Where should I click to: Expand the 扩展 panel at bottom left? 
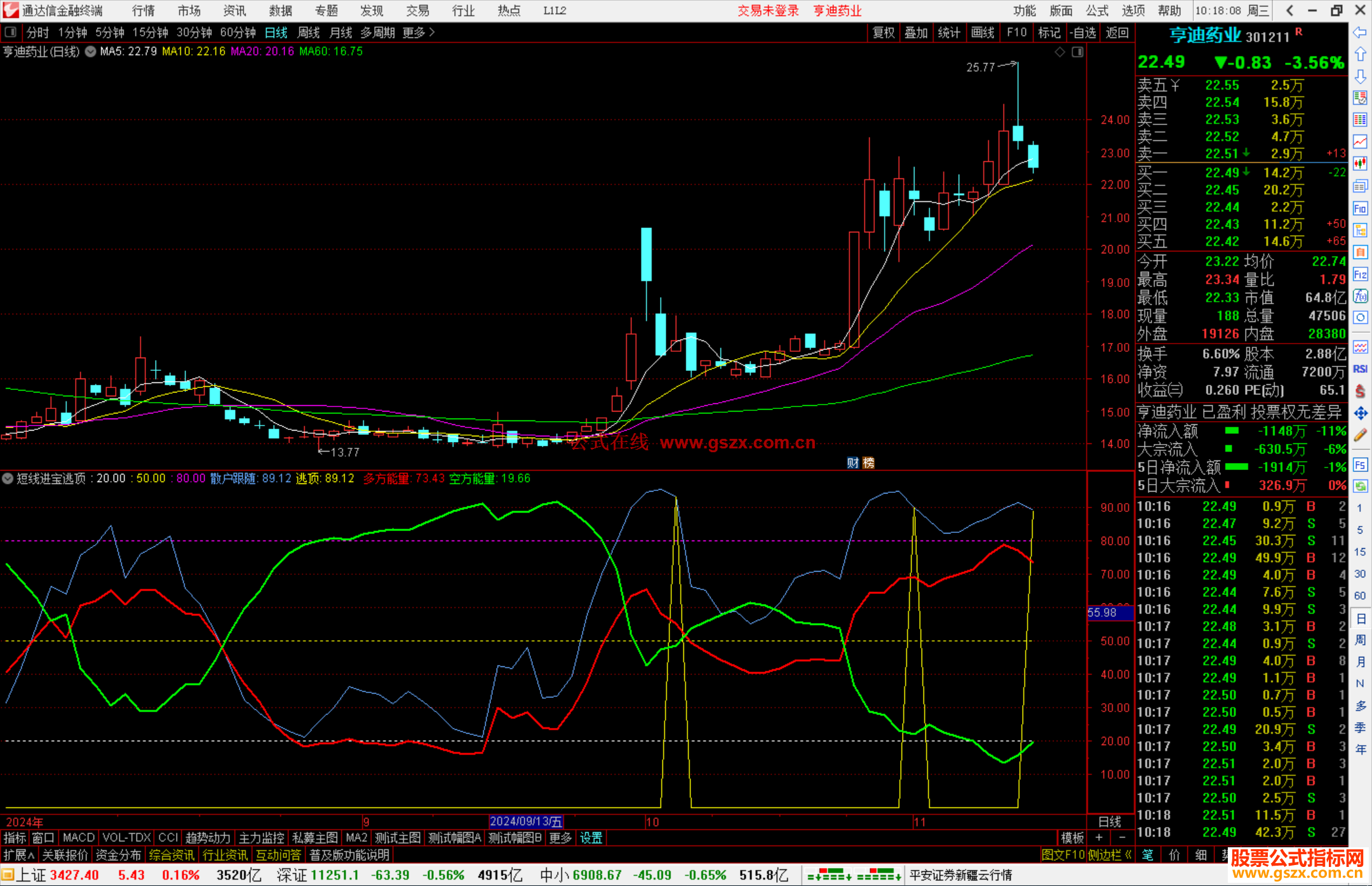[19, 855]
